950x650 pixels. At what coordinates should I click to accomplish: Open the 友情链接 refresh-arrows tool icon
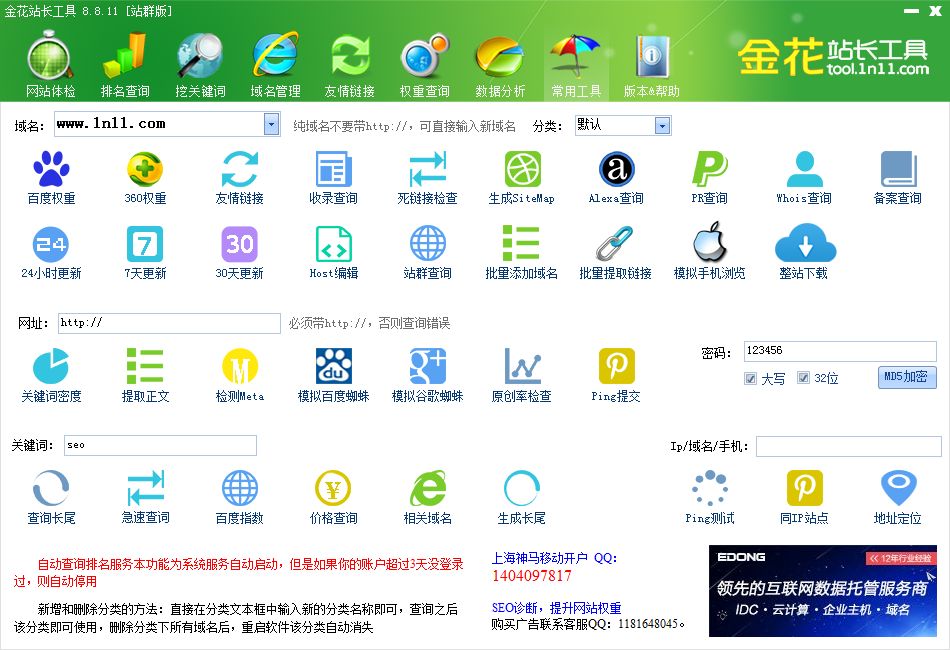tap(239, 170)
